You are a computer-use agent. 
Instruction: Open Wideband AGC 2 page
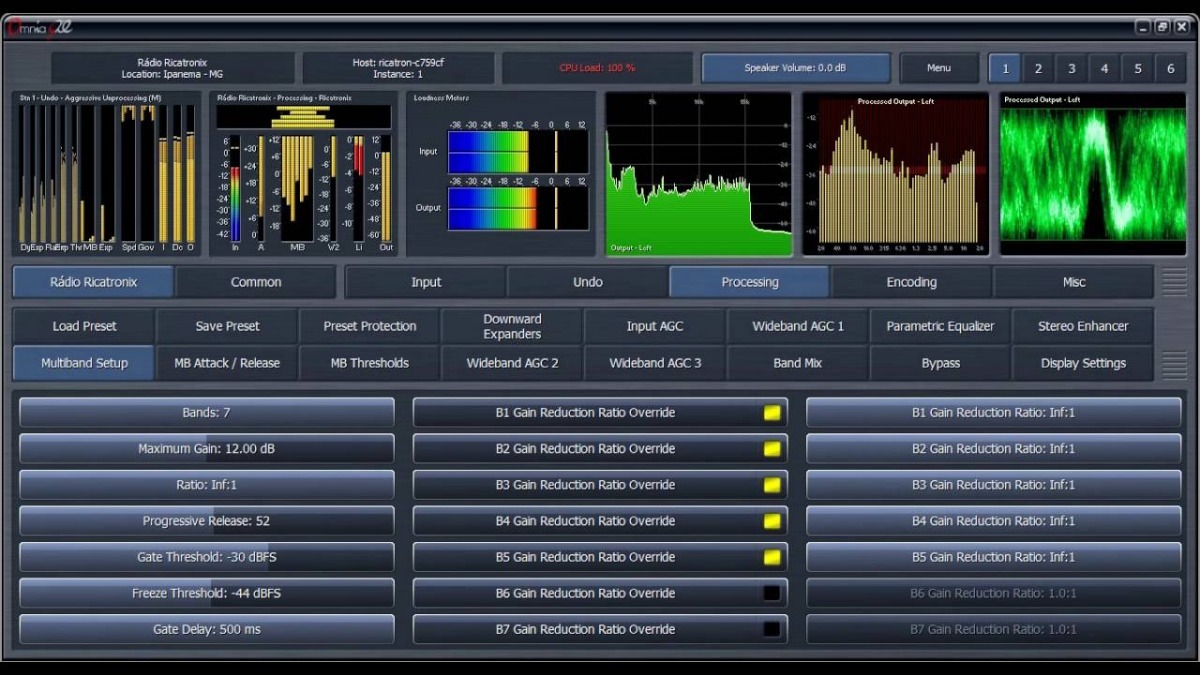(x=512, y=363)
